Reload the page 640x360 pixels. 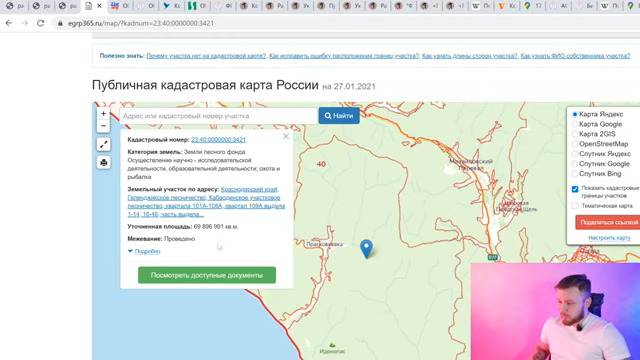point(40,23)
